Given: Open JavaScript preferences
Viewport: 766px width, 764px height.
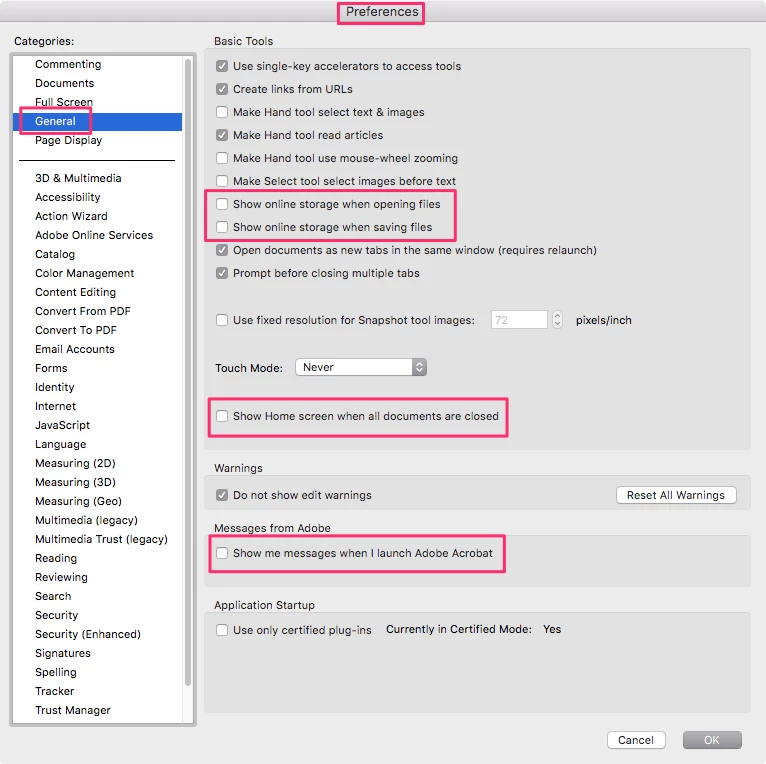Looking at the screenshot, I should point(63,425).
